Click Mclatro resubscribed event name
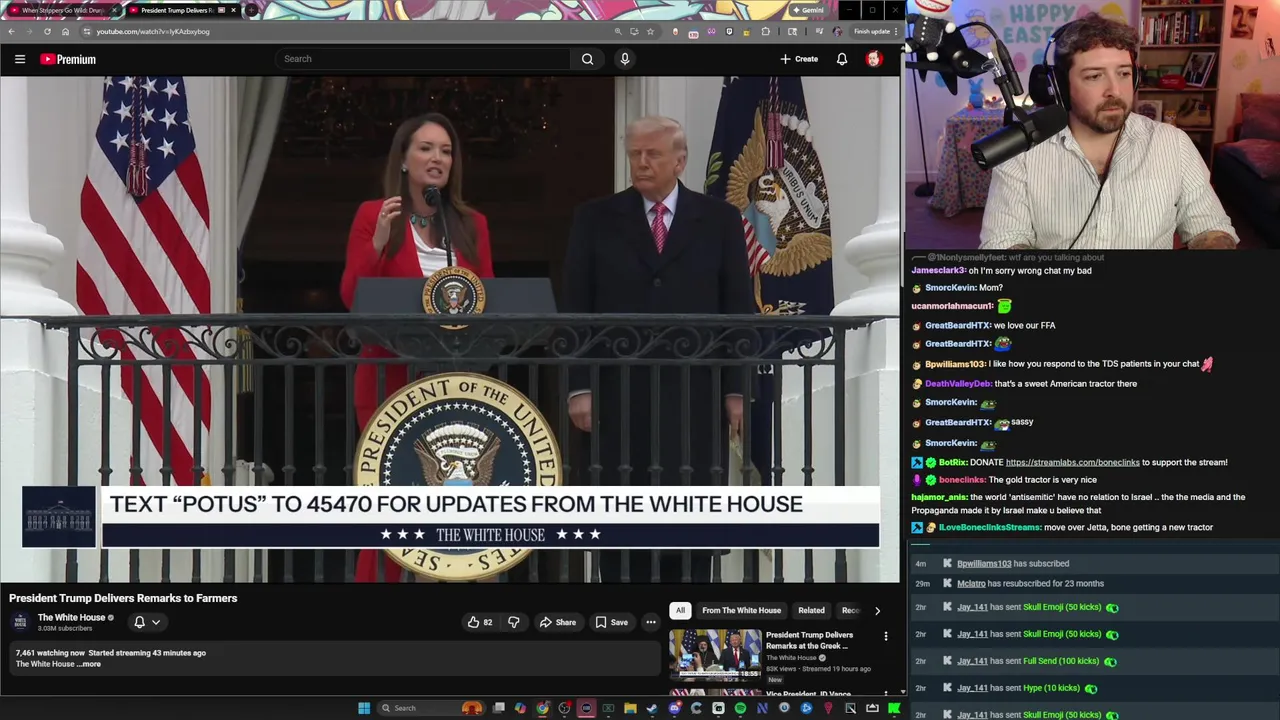The height and width of the screenshot is (720, 1280). point(971,583)
